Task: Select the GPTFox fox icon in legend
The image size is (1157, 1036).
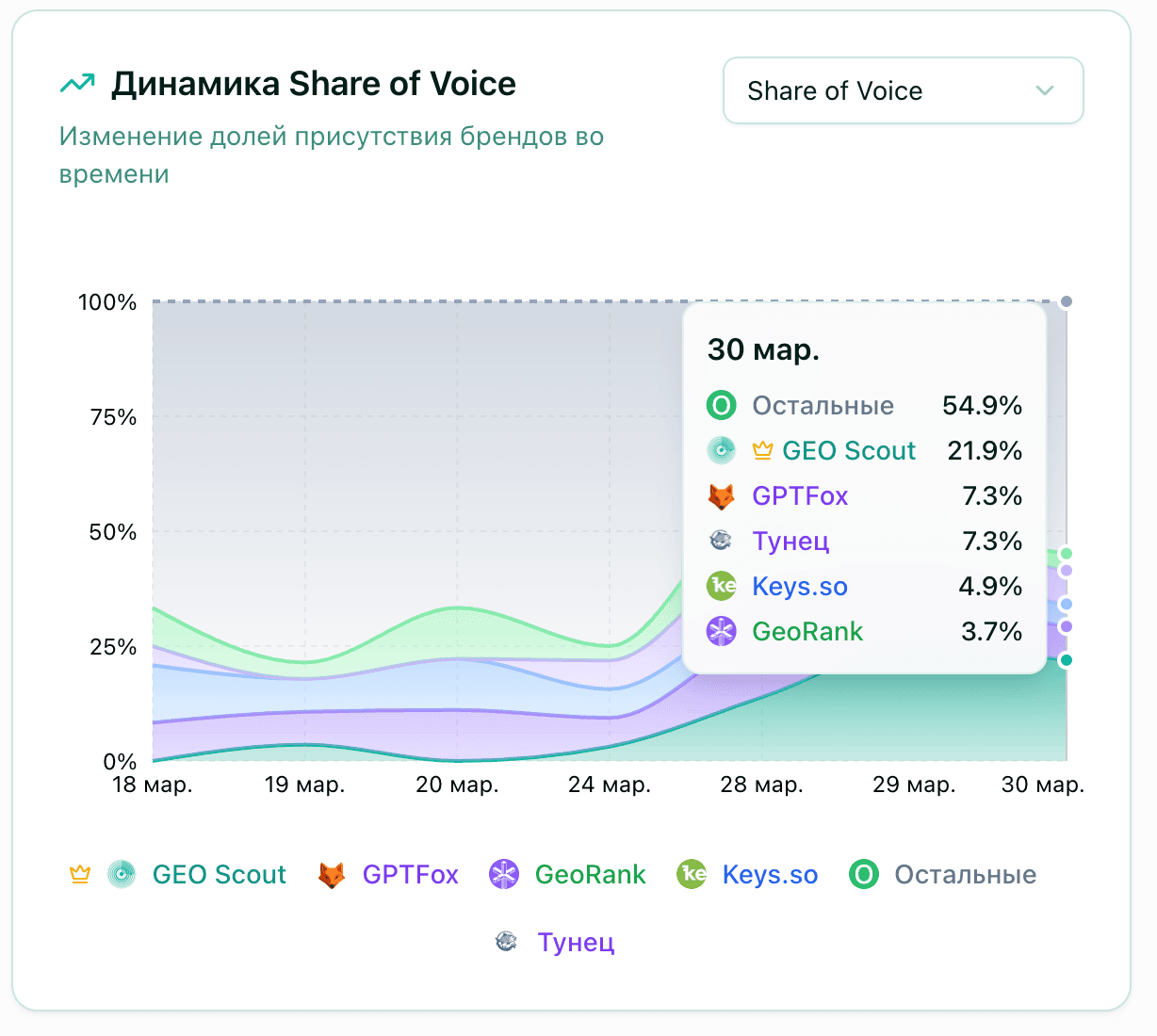Action: coord(334,874)
